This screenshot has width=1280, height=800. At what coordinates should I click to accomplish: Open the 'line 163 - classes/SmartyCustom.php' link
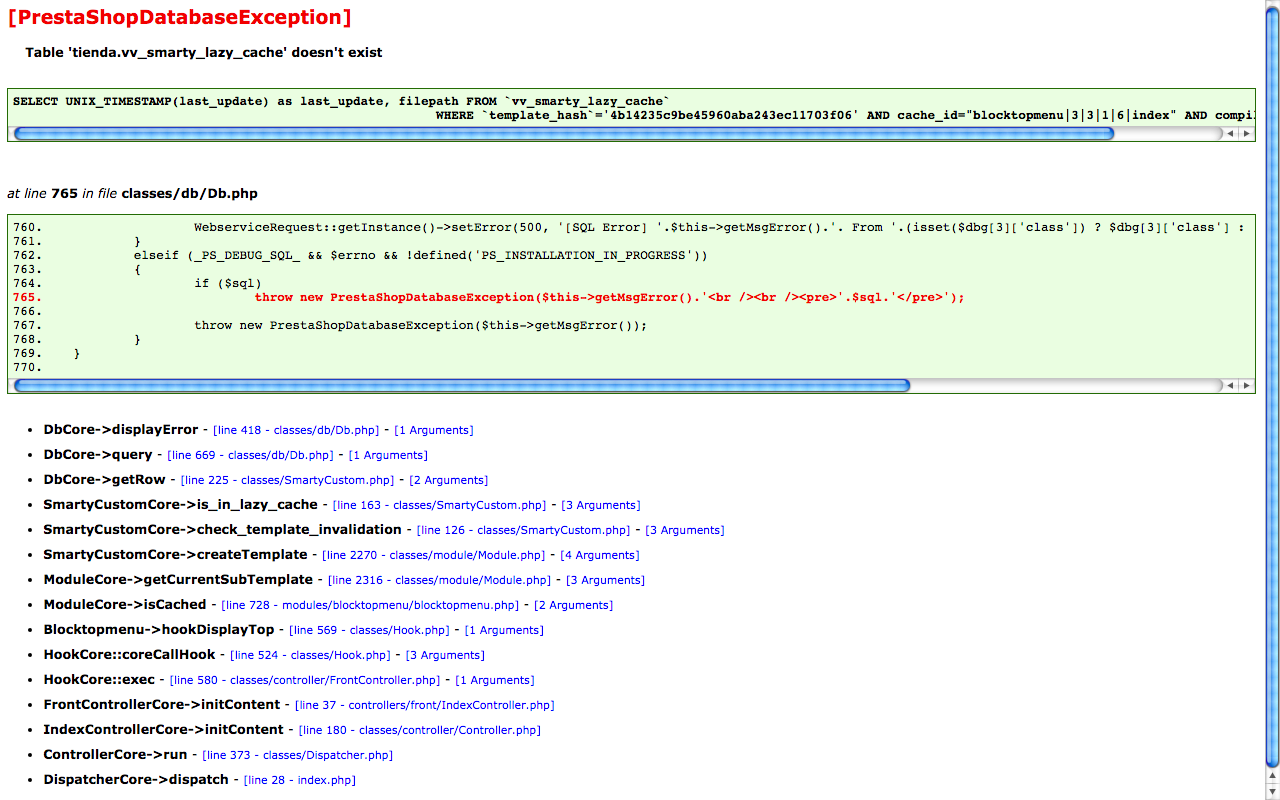coord(440,505)
